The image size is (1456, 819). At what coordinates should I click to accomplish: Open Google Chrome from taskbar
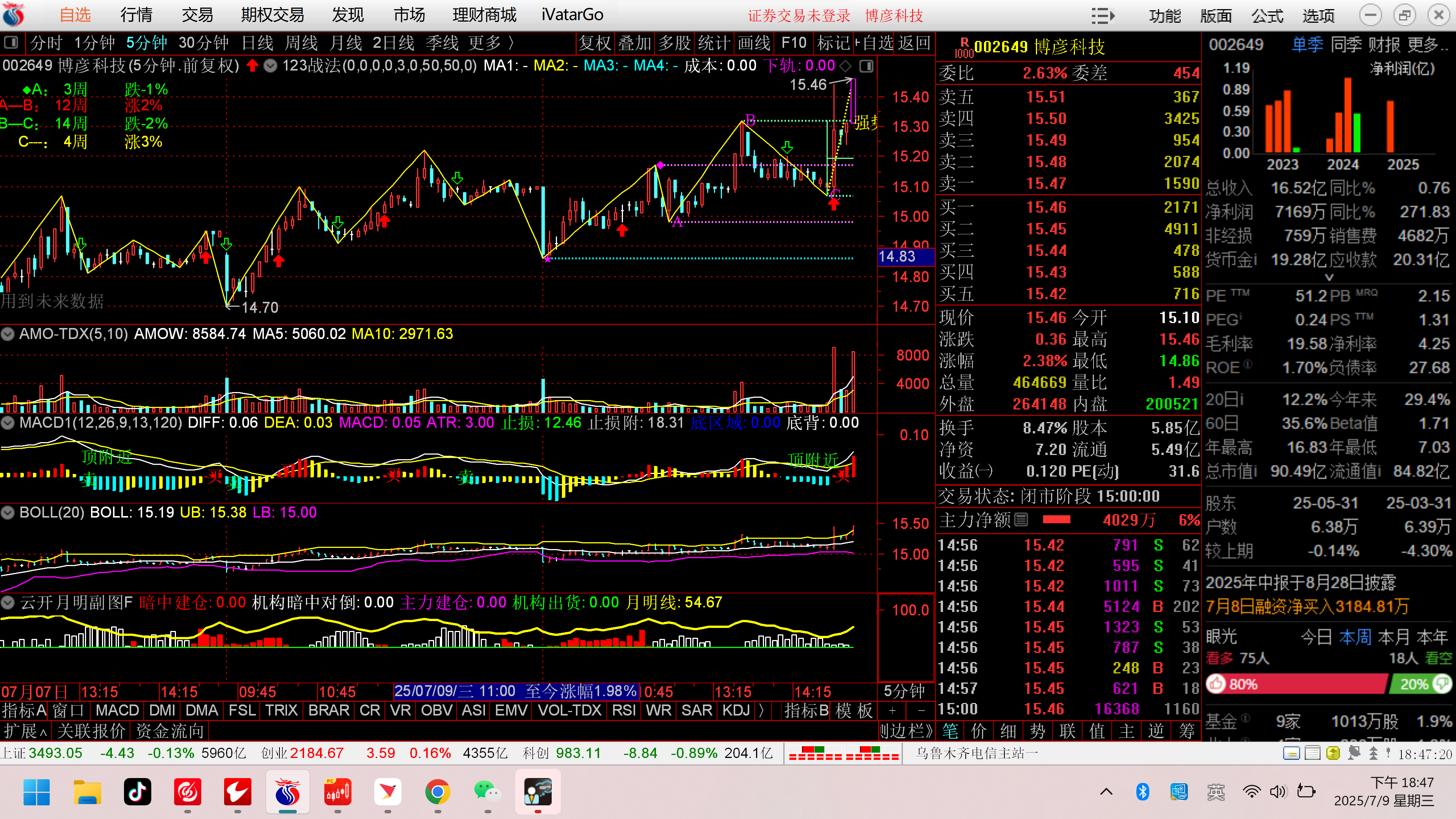(x=438, y=792)
